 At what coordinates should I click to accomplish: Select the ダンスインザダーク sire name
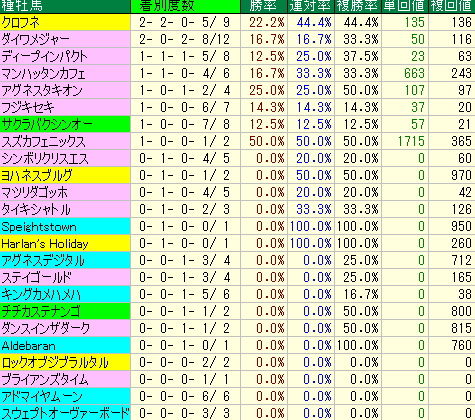pyautogui.click(x=46, y=328)
